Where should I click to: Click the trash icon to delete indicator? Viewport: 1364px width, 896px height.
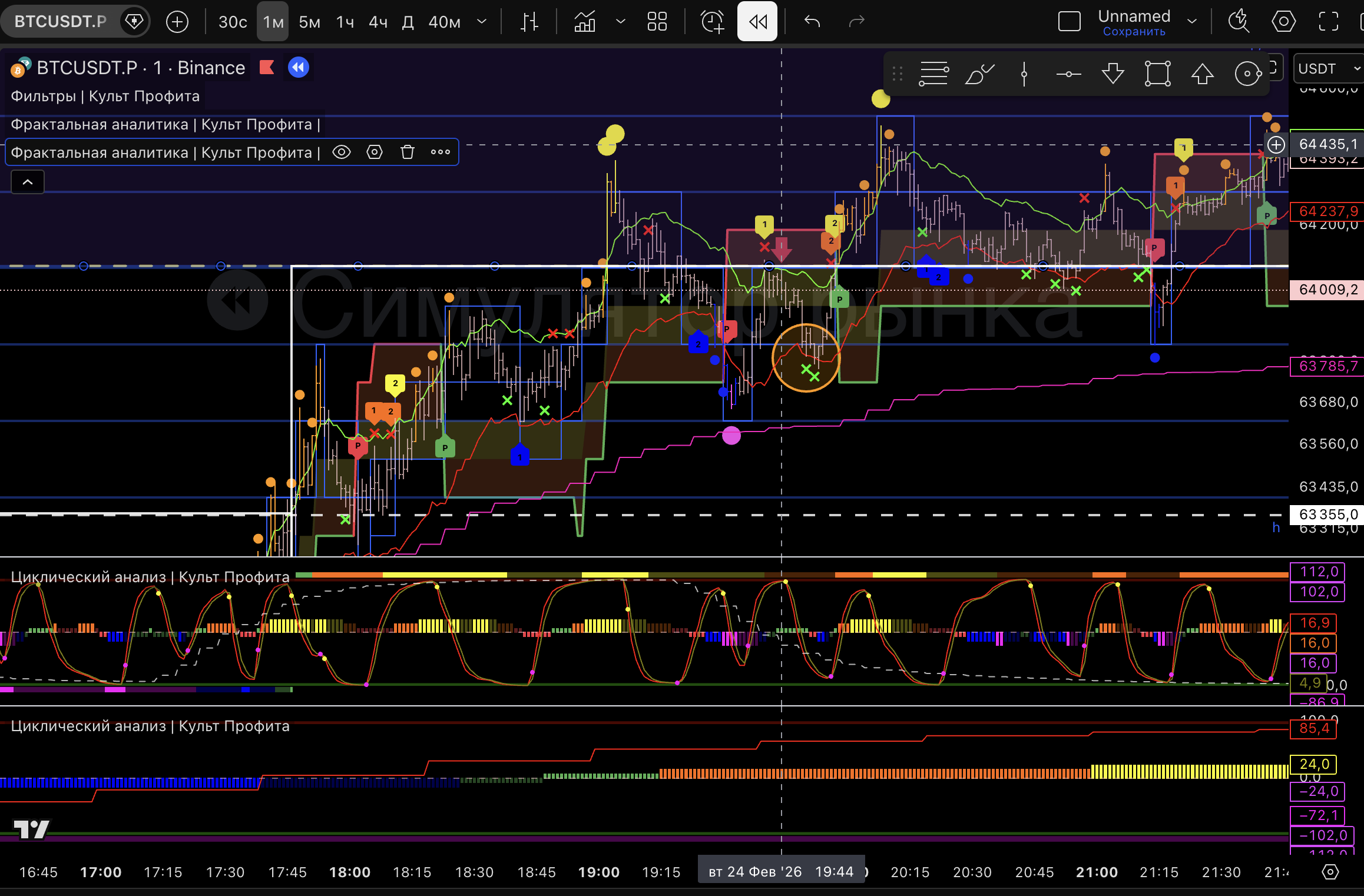(407, 152)
